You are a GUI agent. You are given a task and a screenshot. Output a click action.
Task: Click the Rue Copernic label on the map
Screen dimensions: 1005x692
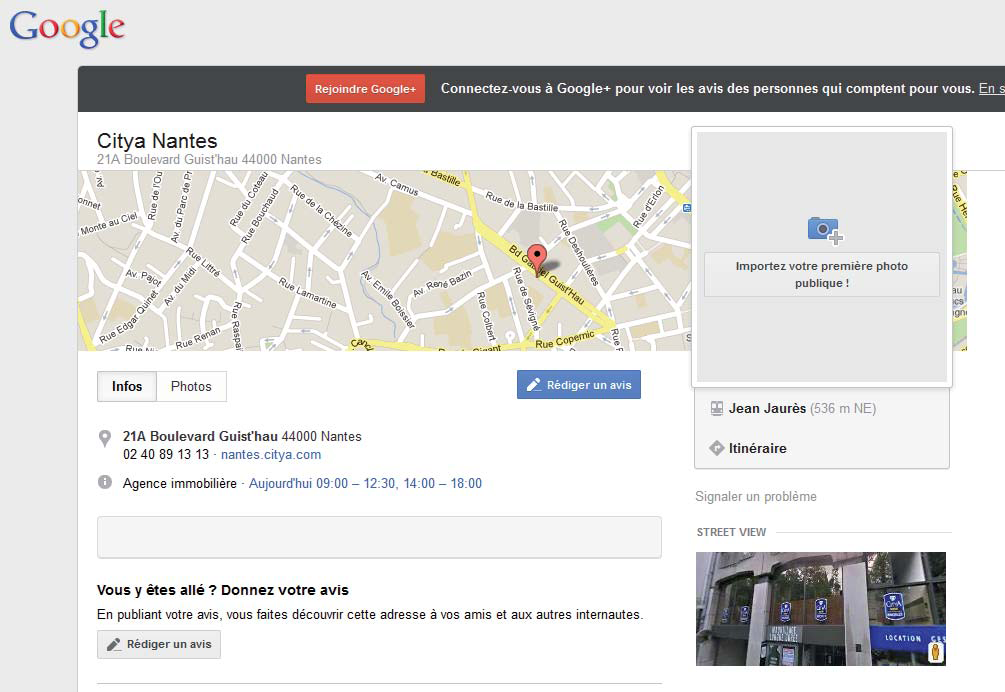pyautogui.click(x=565, y=340)
